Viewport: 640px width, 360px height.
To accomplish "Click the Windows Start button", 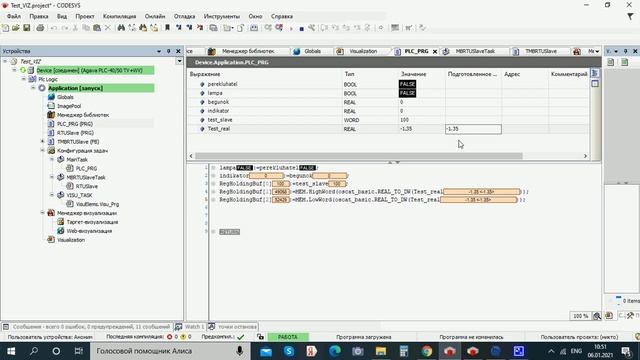I will point(11,351).
